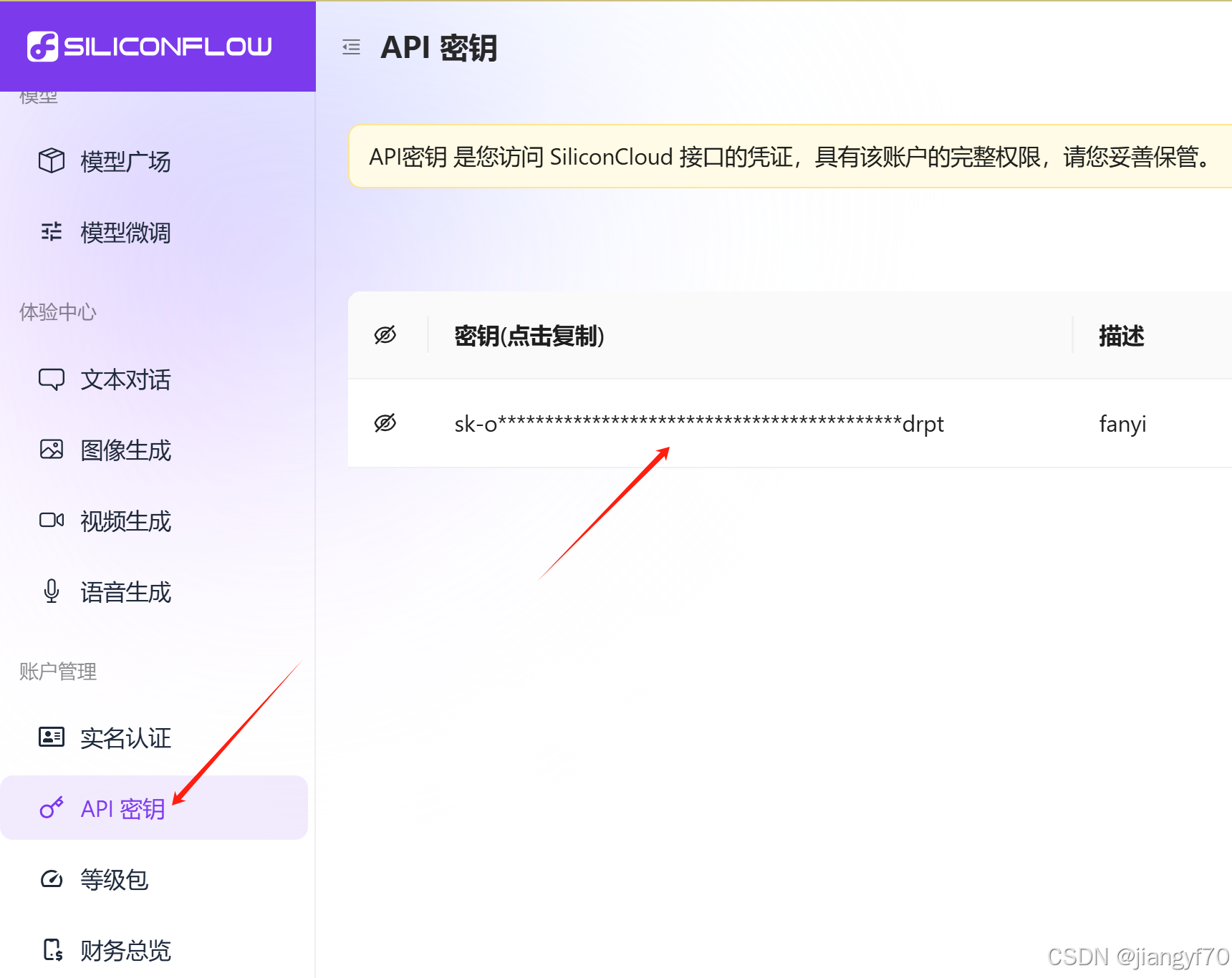Open the 模型广场 model marketplace icon
Screen dimensions: 1232x978
[52, 161]
